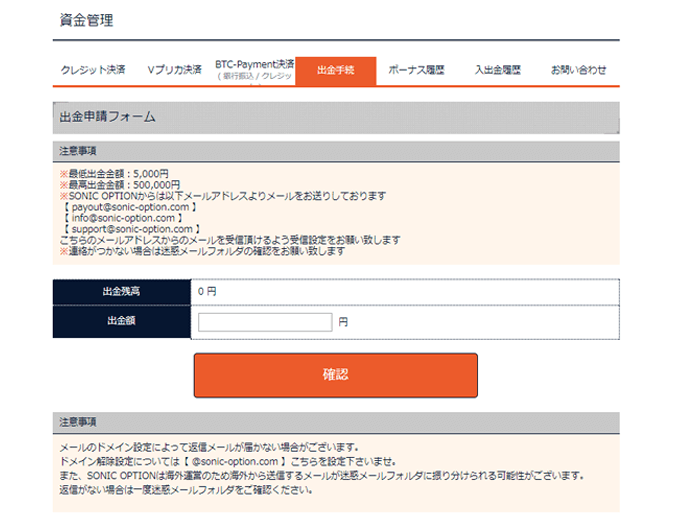Click @sonic-option.com domain text in notice
The image size is (674, 525).
[235, 462]
